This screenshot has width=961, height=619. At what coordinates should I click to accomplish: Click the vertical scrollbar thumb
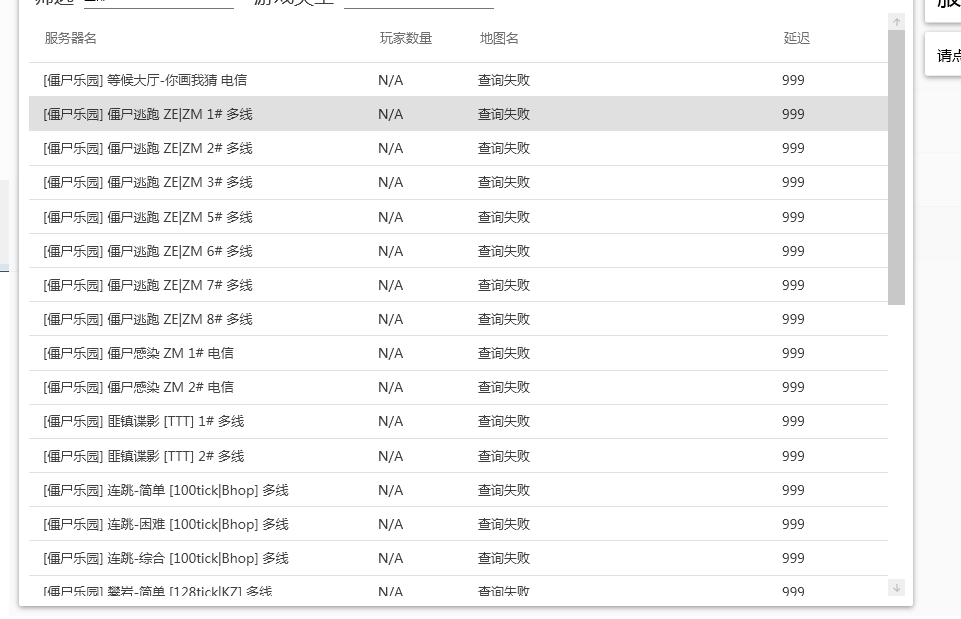pos(896,167)
